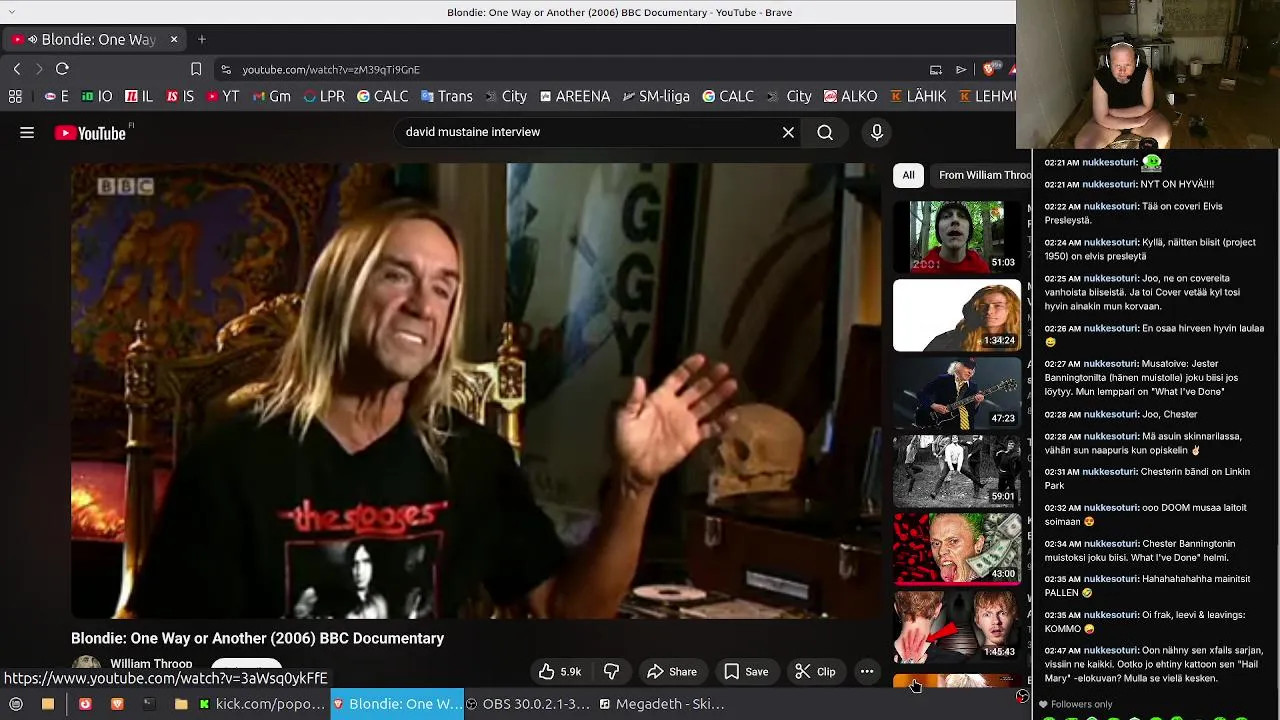1280x720 pixels.
Task: Open terminal from the taskbar
Action: [149, 704]
